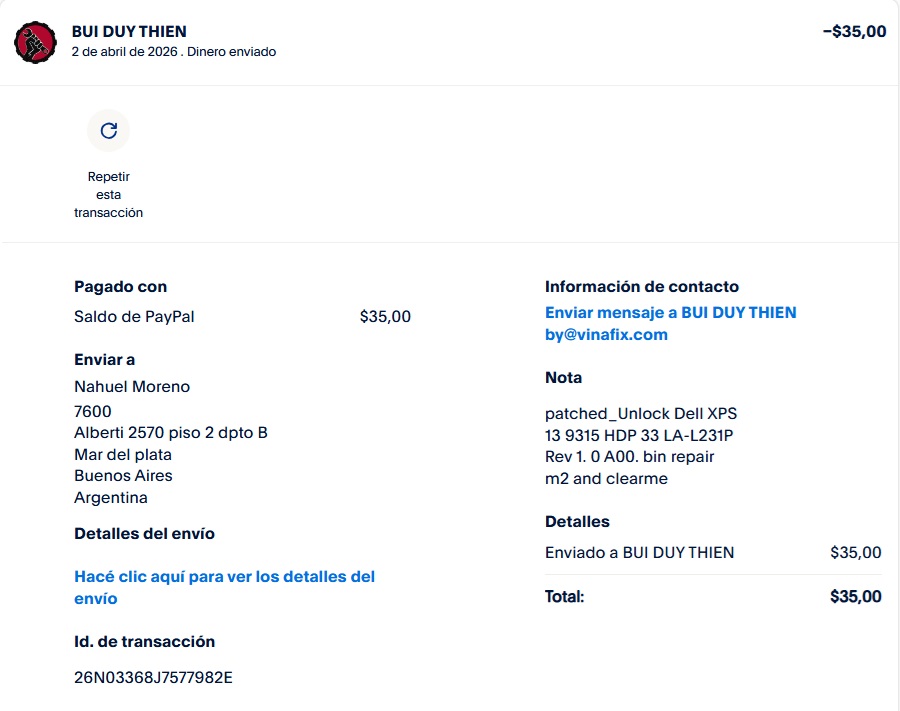Select the "Repetir esta transacción" label
Image resolution: width=900 pixels, height=711 pixels.
click(109, 195)
